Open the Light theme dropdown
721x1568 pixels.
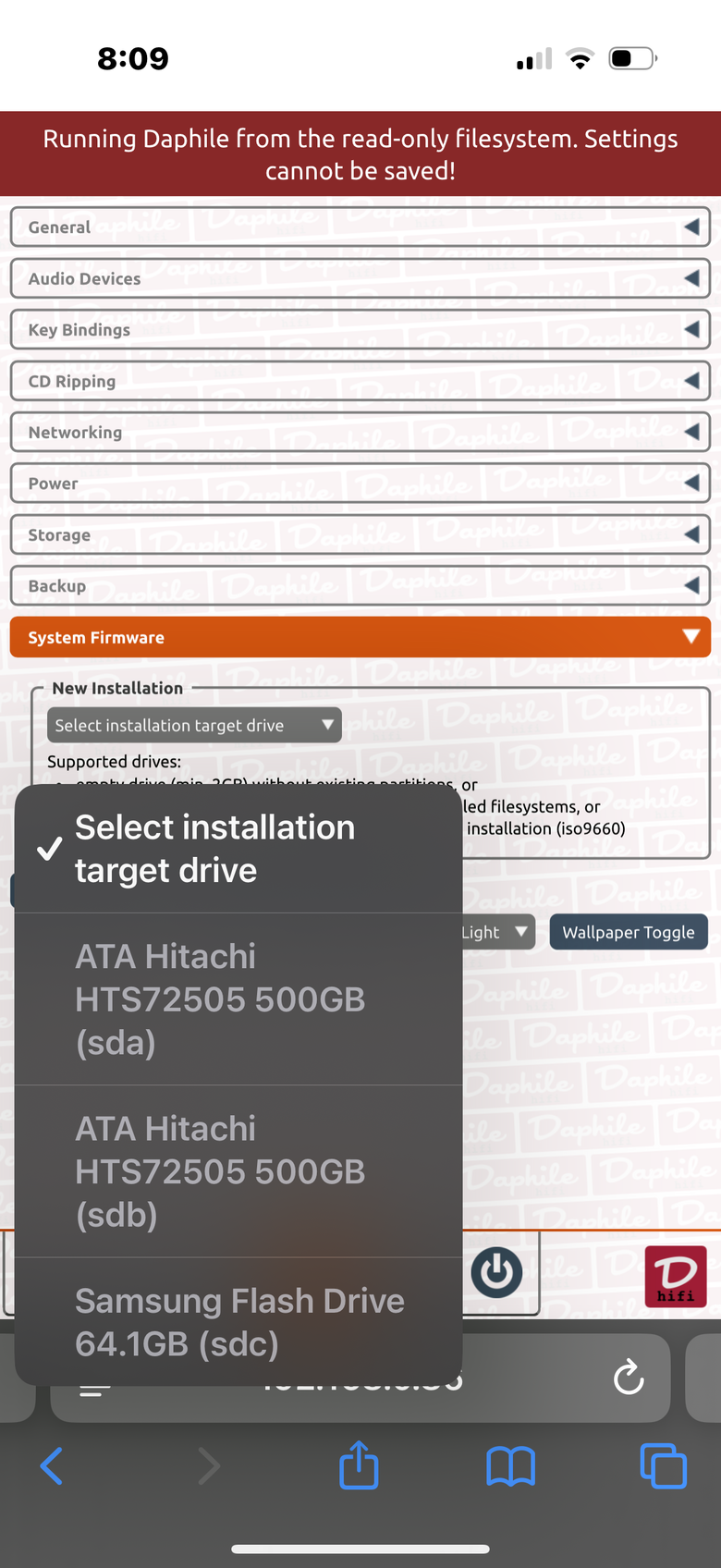coord(498,932)
